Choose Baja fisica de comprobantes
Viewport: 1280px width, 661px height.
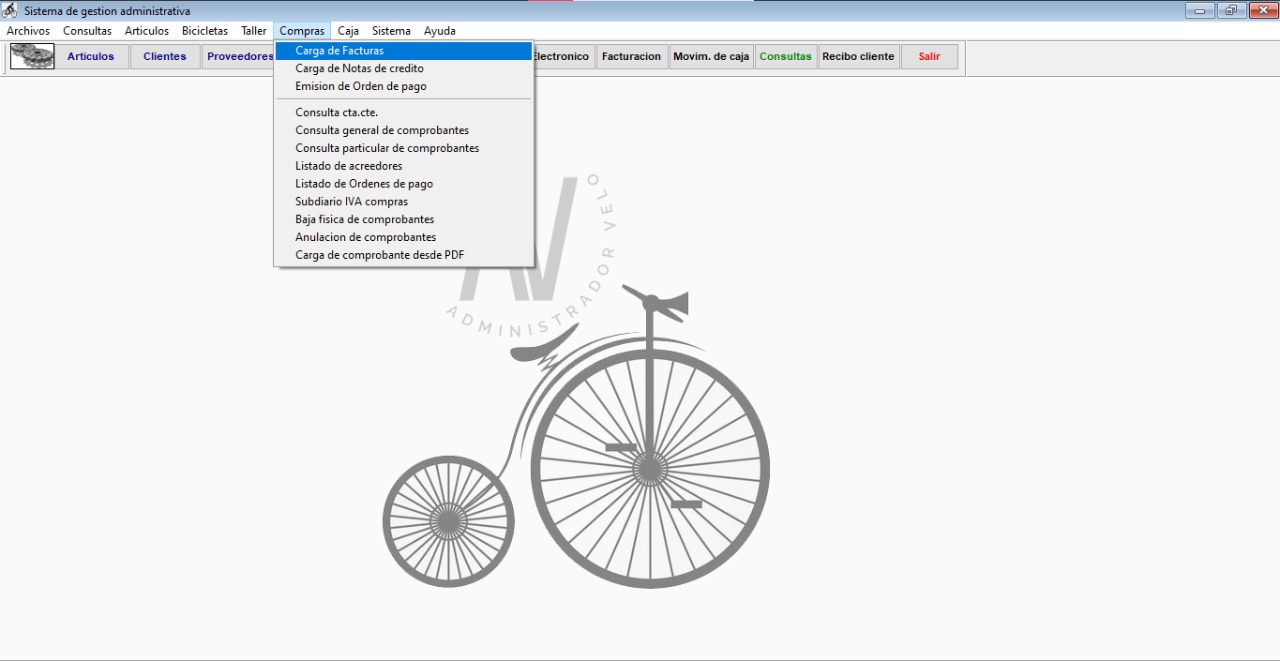[404, 220]
